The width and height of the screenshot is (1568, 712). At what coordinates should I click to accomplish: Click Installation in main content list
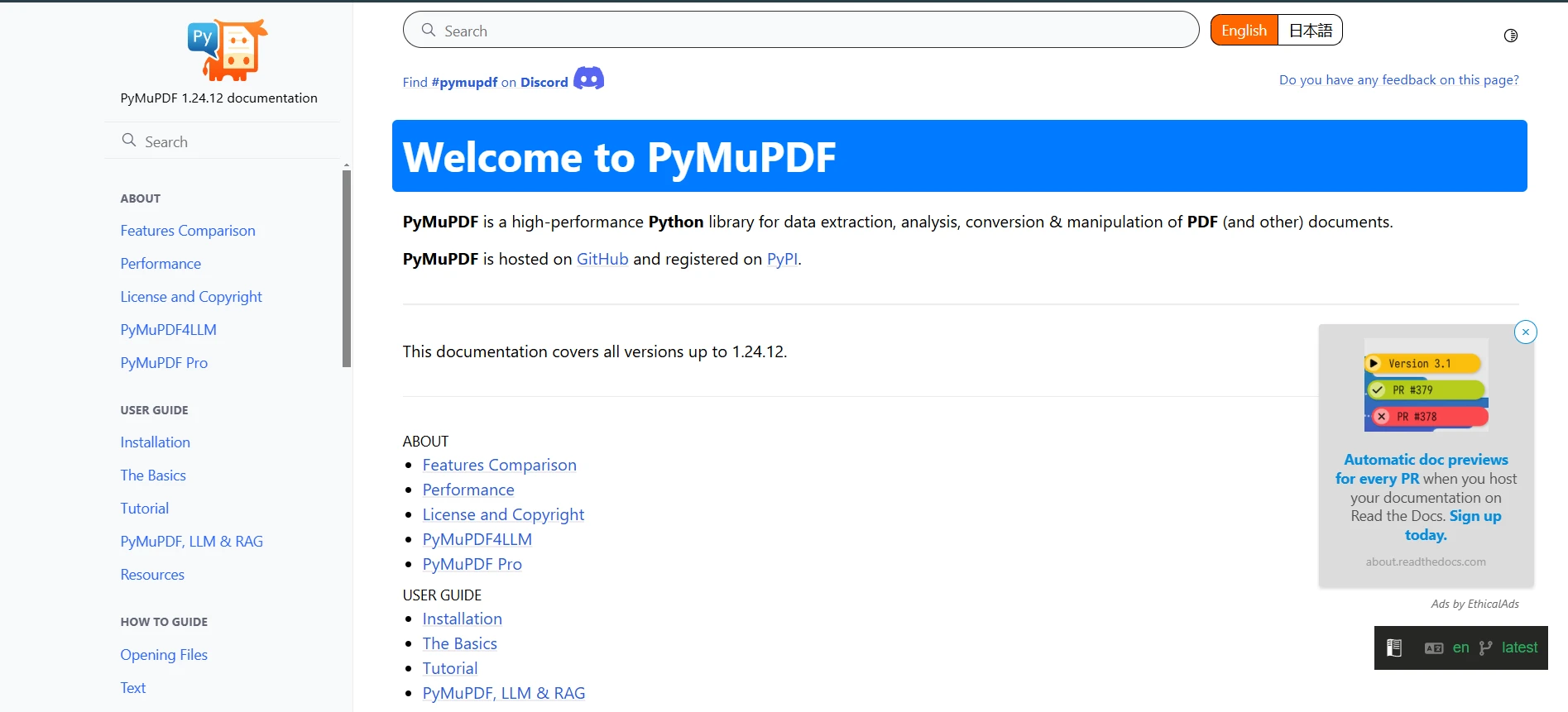click(x=462, y=619)
